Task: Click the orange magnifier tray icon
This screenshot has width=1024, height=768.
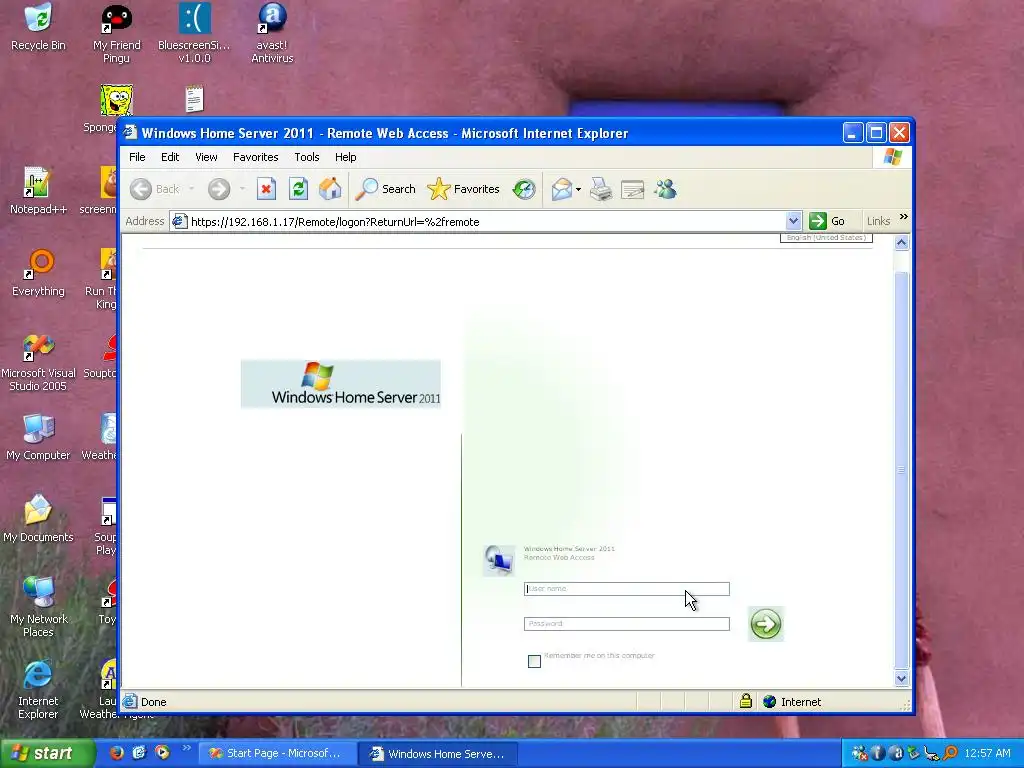Action: tap(950, 753)
